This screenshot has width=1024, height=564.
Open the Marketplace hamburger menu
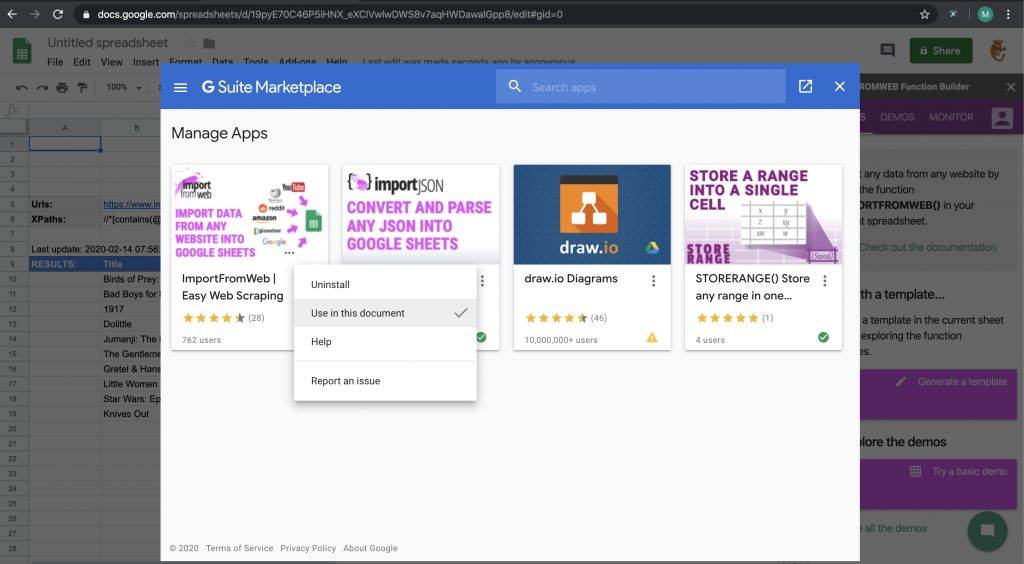pos(180,87)
